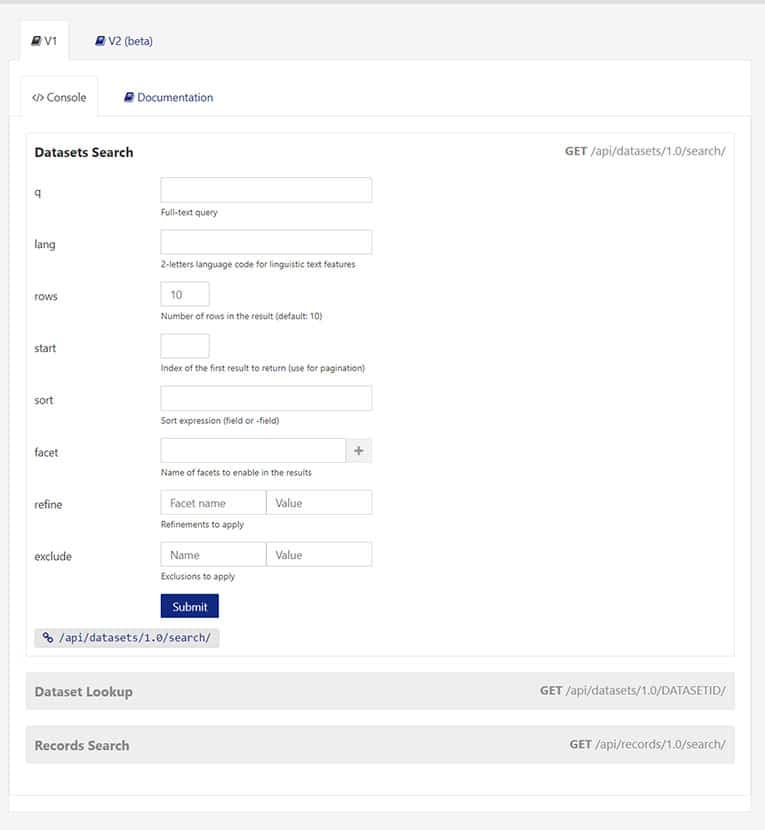
Task: Expand the Records Search section
Action: (x=82, y=745)
